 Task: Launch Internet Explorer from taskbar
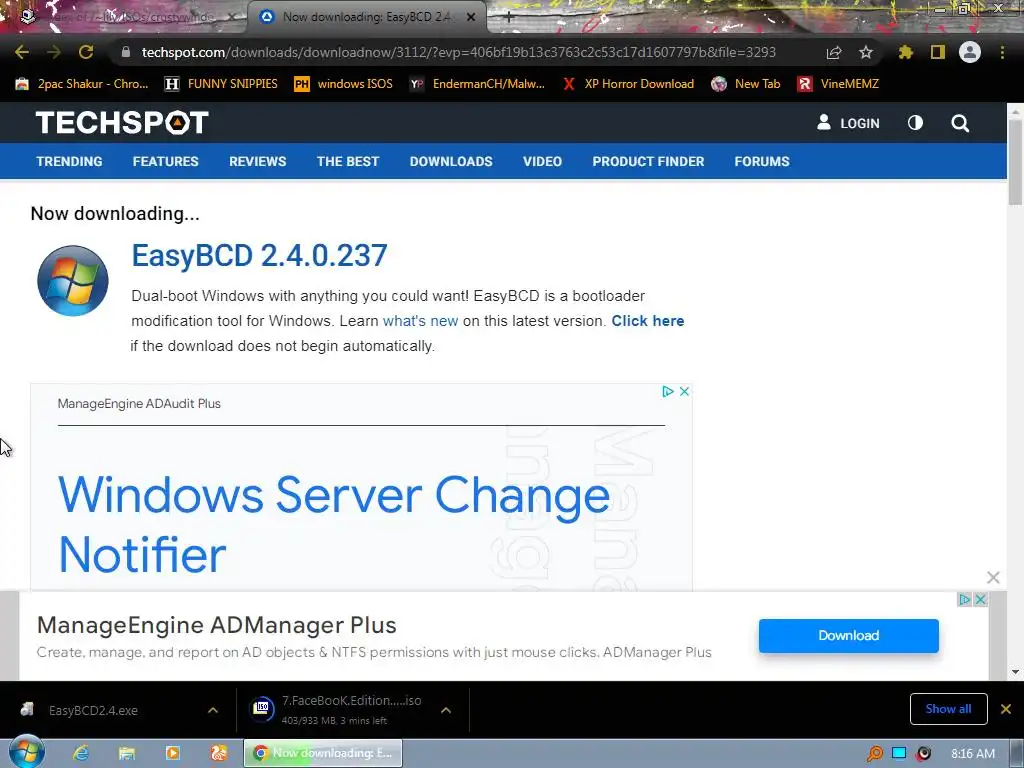click(x=81, y=753)
